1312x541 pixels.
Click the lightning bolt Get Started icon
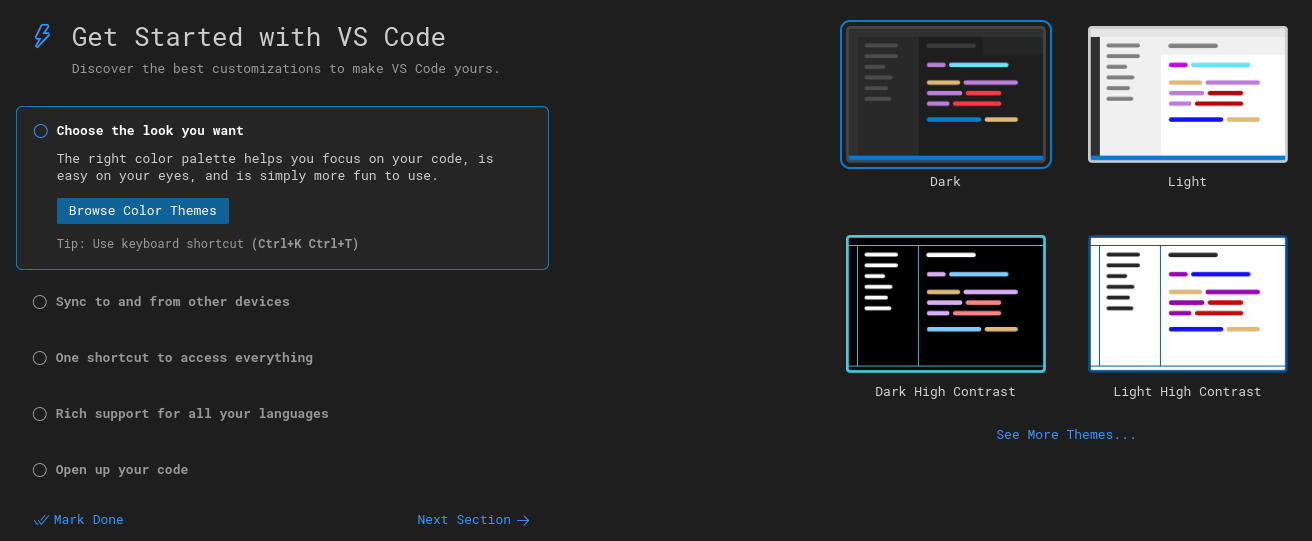tap(42, 37)
